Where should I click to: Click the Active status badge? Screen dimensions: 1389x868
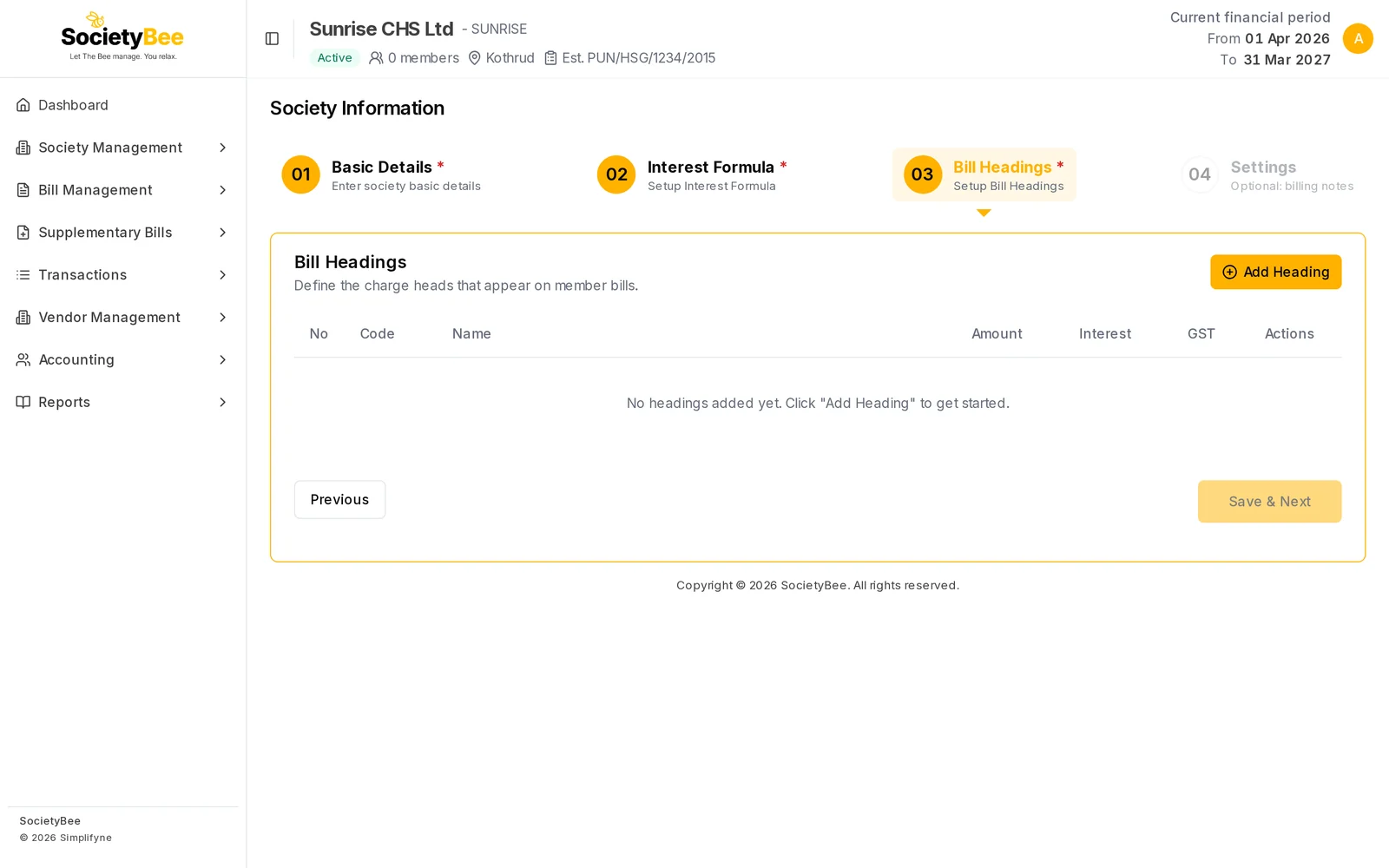tap(334, 58)
